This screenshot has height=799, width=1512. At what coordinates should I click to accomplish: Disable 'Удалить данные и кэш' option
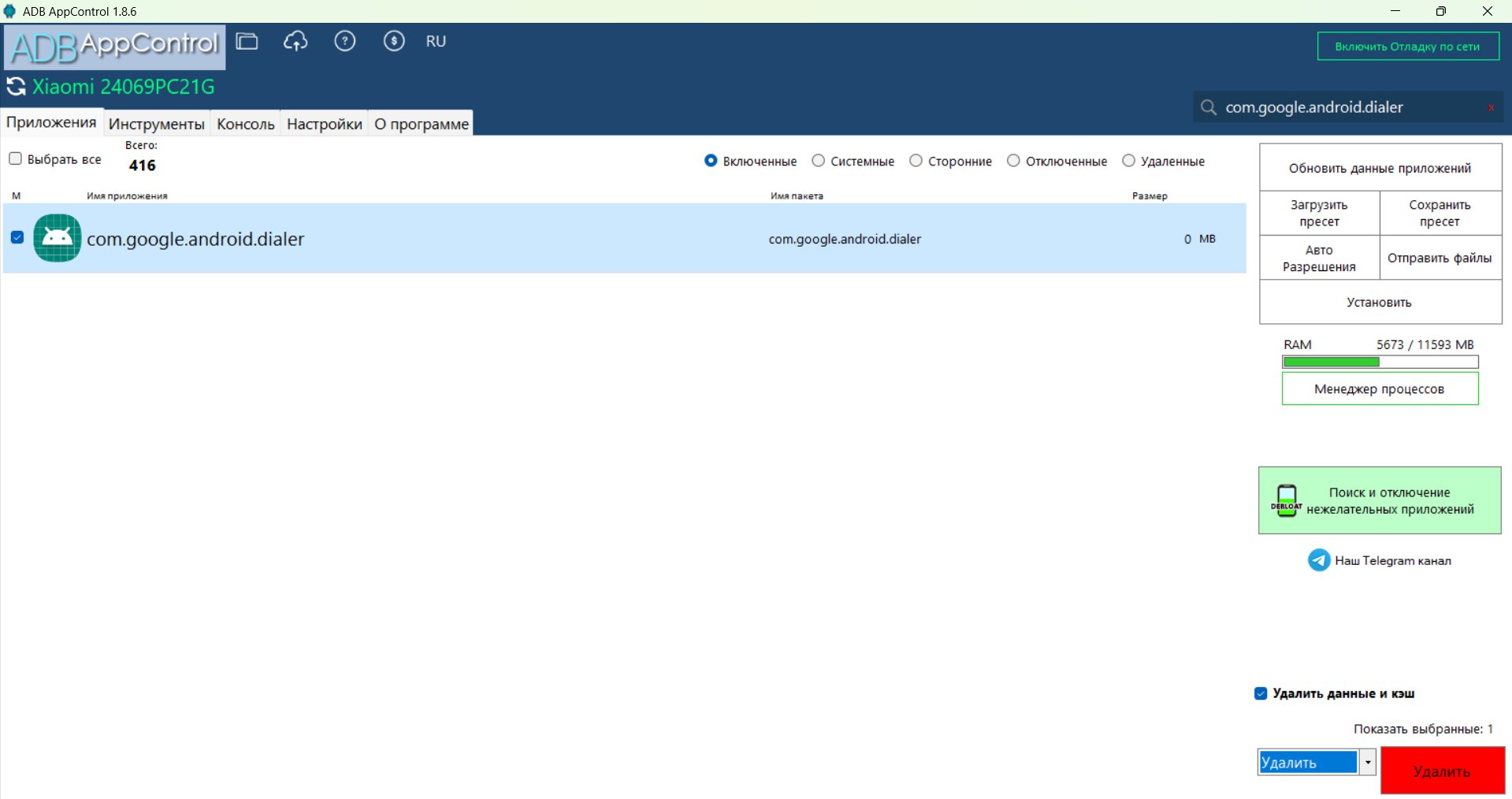1261,693
